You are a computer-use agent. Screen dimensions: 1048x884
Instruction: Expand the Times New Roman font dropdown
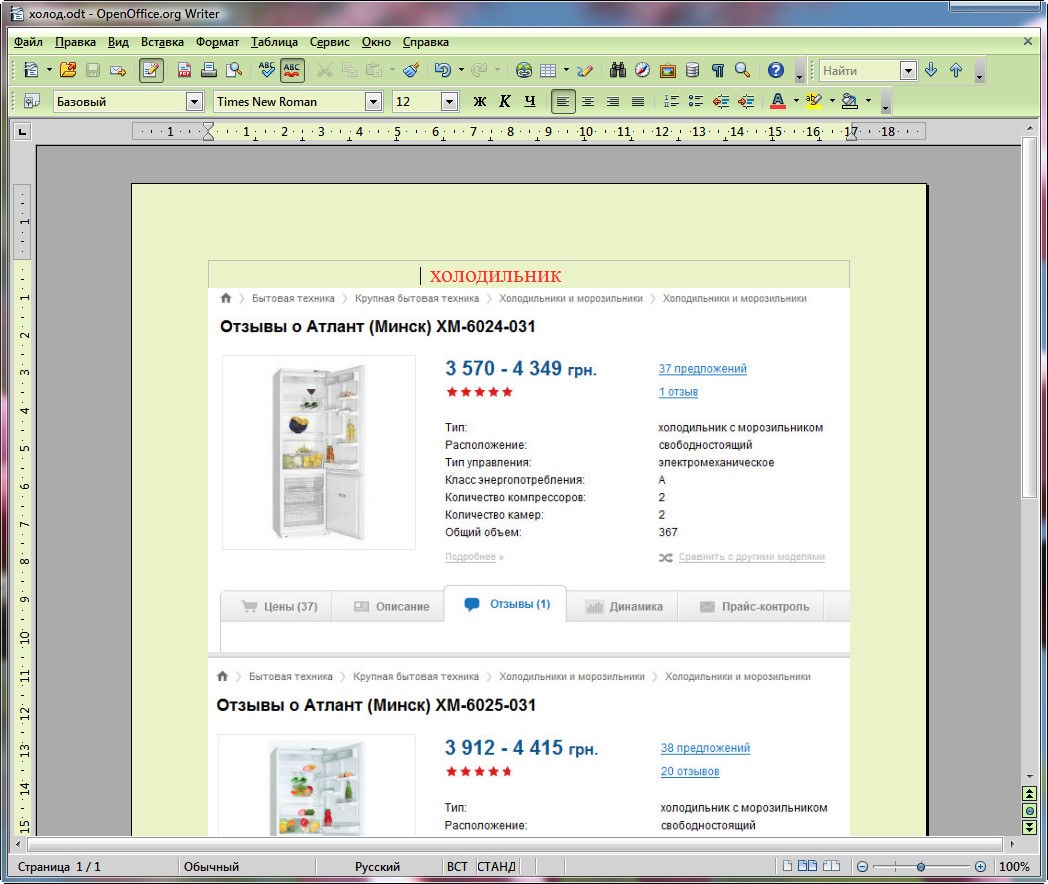(x=373, y=101)
